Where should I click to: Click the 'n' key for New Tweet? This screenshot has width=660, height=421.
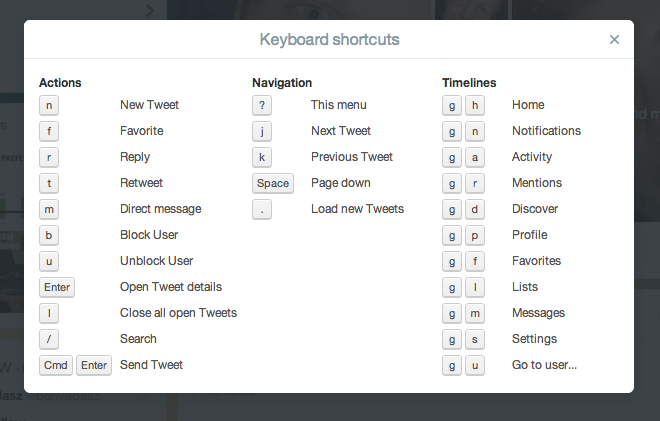coord(49,105)
